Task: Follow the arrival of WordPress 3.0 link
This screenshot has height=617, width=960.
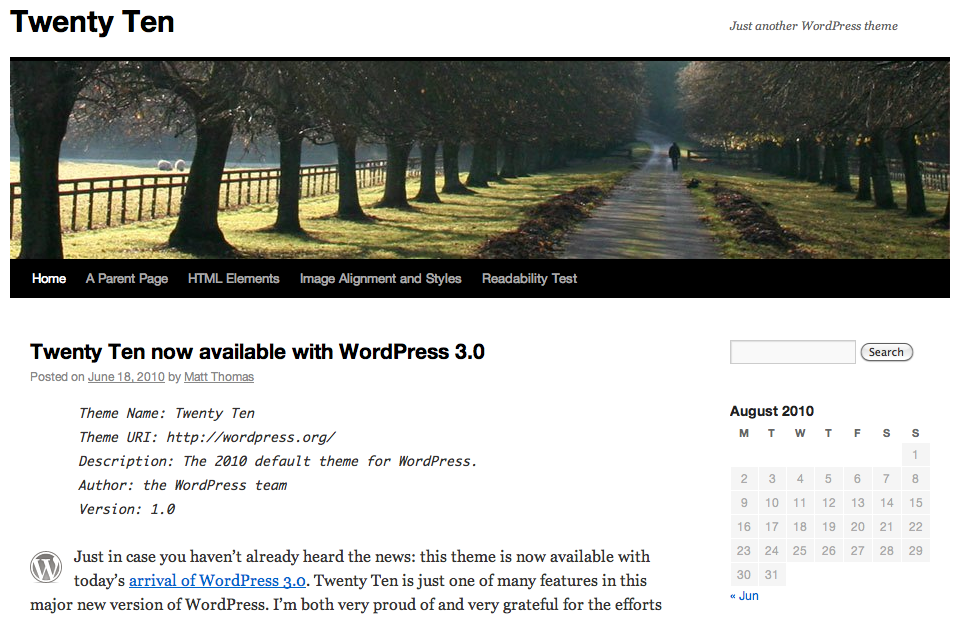Action: pyautogui.click(x=217, y=580)
